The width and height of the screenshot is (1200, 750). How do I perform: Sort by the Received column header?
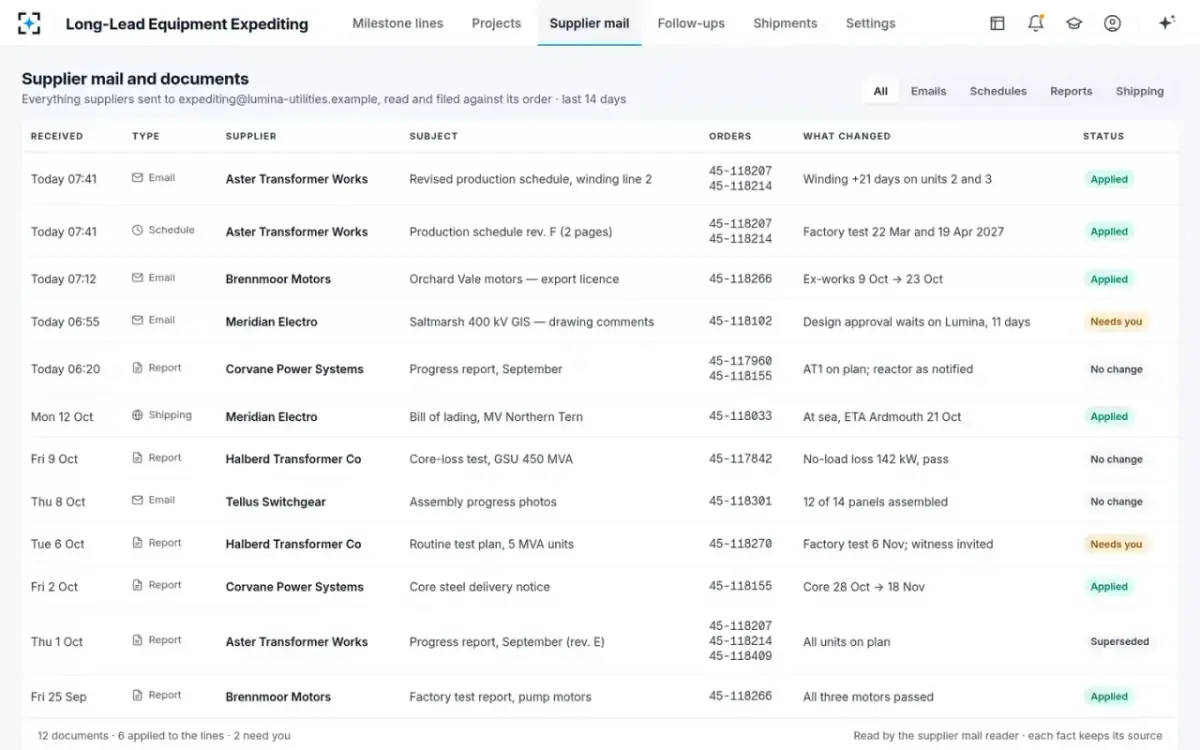pos(57,136)
